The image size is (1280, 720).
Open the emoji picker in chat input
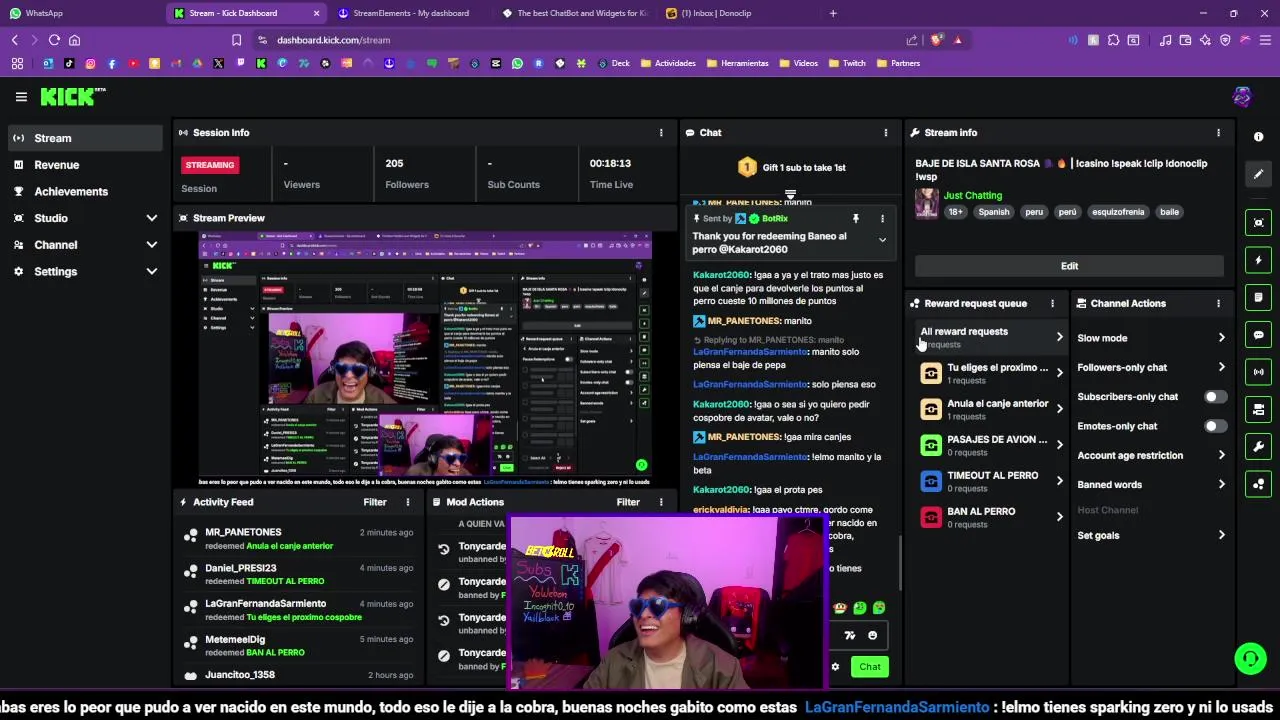point(872,635)
